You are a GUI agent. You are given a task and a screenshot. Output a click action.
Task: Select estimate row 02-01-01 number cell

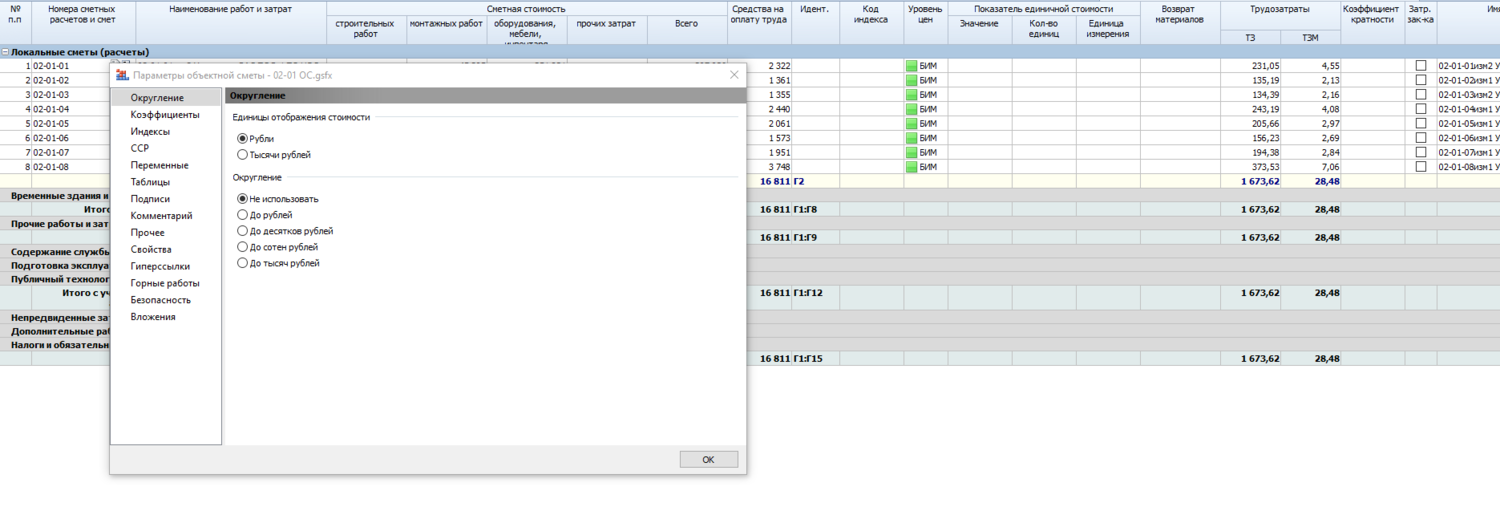(x=70, y=65)
